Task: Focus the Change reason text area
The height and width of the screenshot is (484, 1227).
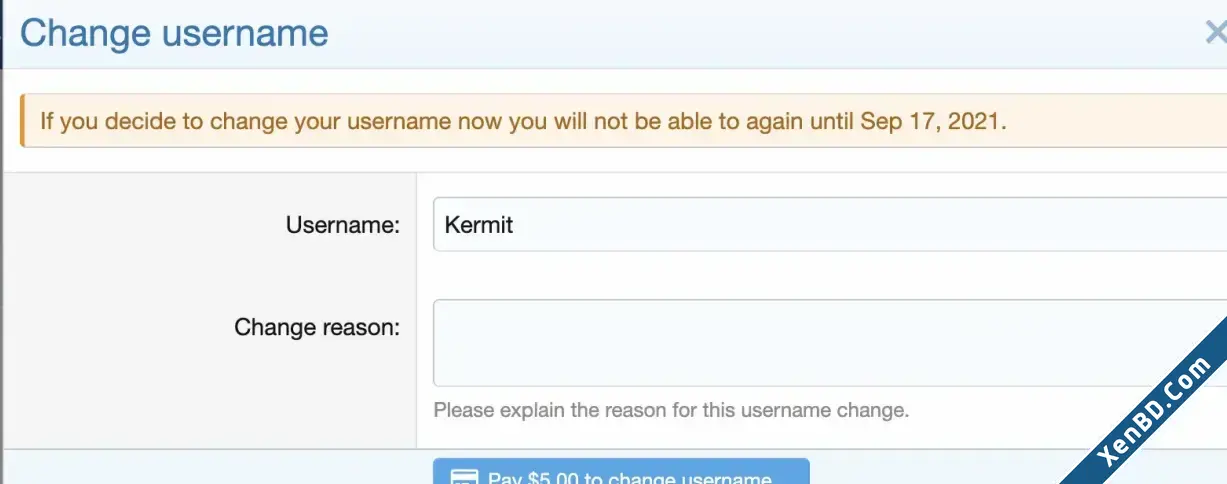Action: click(x=830, y=343)
